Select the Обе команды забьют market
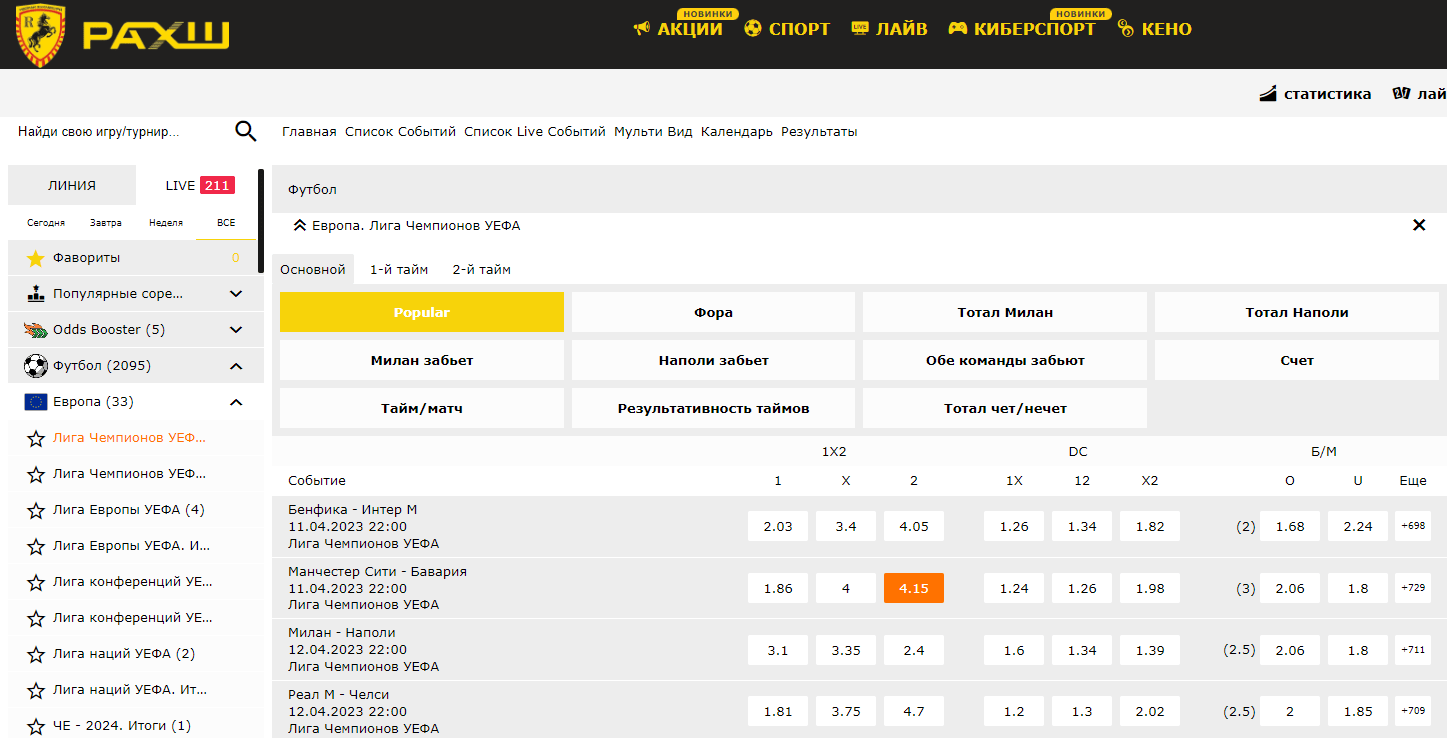This screenshot has height=738, width=1447. tap(1005, 360)
